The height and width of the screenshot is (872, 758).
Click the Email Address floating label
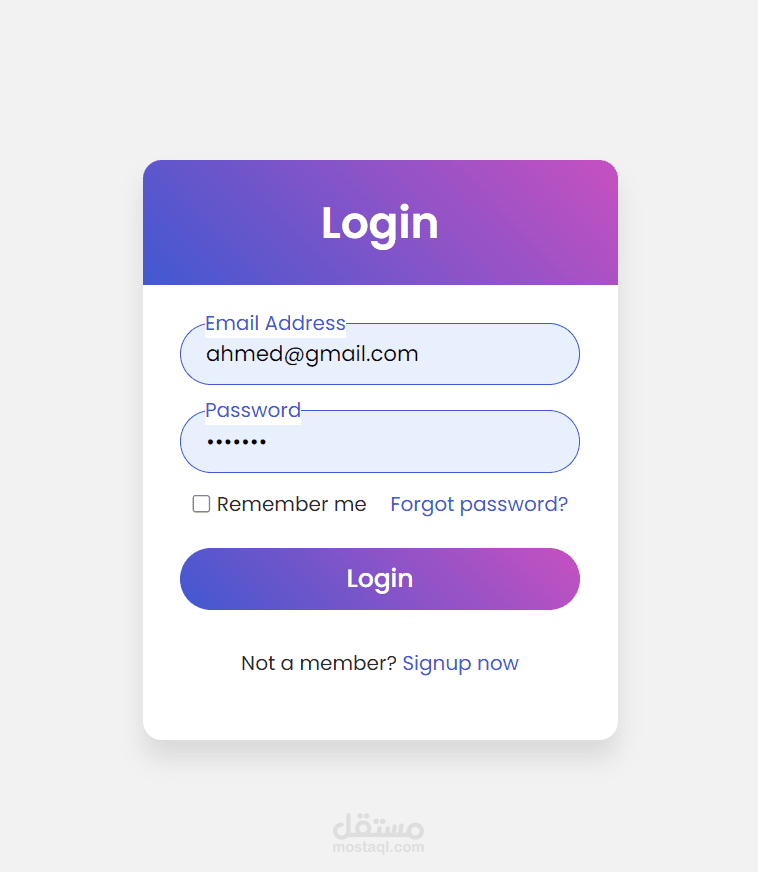pos(275,323)
